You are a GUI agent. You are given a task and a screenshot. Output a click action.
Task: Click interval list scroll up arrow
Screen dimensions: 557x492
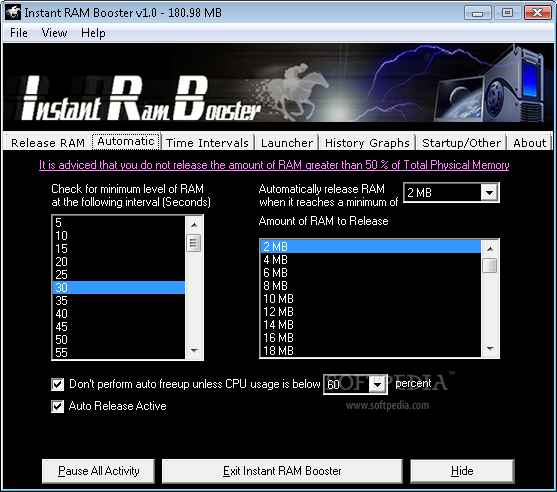[x=194, y=225]
